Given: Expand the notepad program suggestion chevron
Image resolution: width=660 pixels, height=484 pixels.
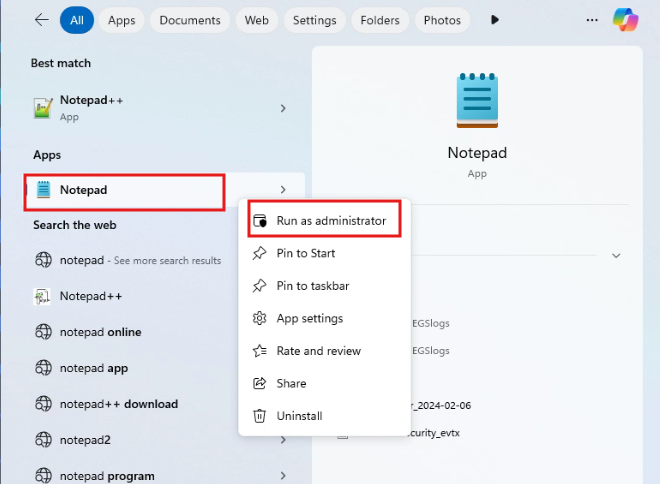Looking at the screenshot, I should 283,476.
